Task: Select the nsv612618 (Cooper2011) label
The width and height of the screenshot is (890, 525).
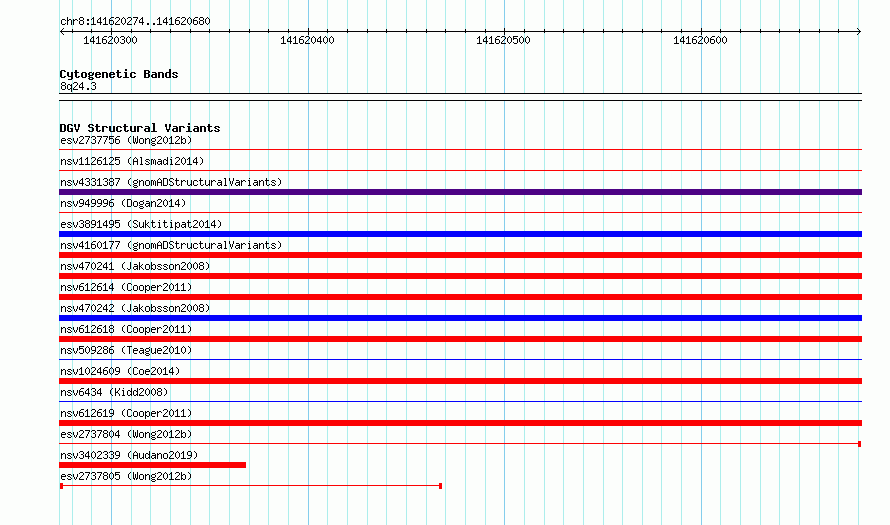Action: (x=126, y=329)
